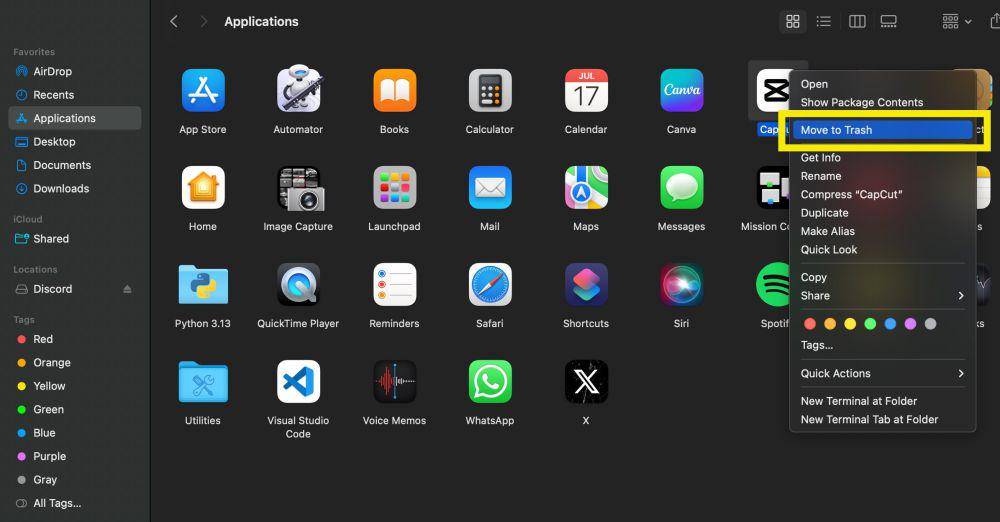Apply the purple tag color dot
Image resolution: width=1000 pixels, height=522 pixels.
(910, 324)
